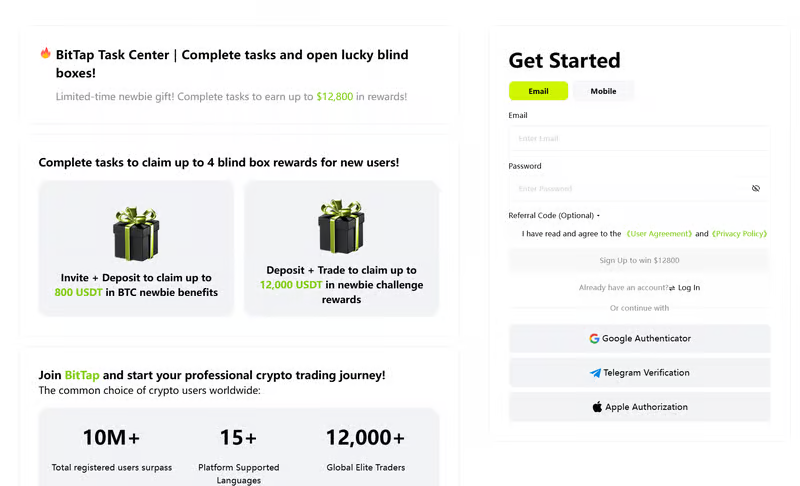The image size is (800, 486).
Task: Open the Privacy Policy link
Action: coord(739,234)
